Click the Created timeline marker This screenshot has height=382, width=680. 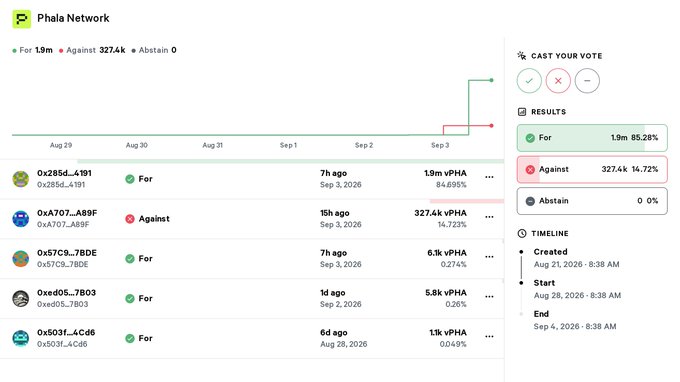tap(521, 252)
